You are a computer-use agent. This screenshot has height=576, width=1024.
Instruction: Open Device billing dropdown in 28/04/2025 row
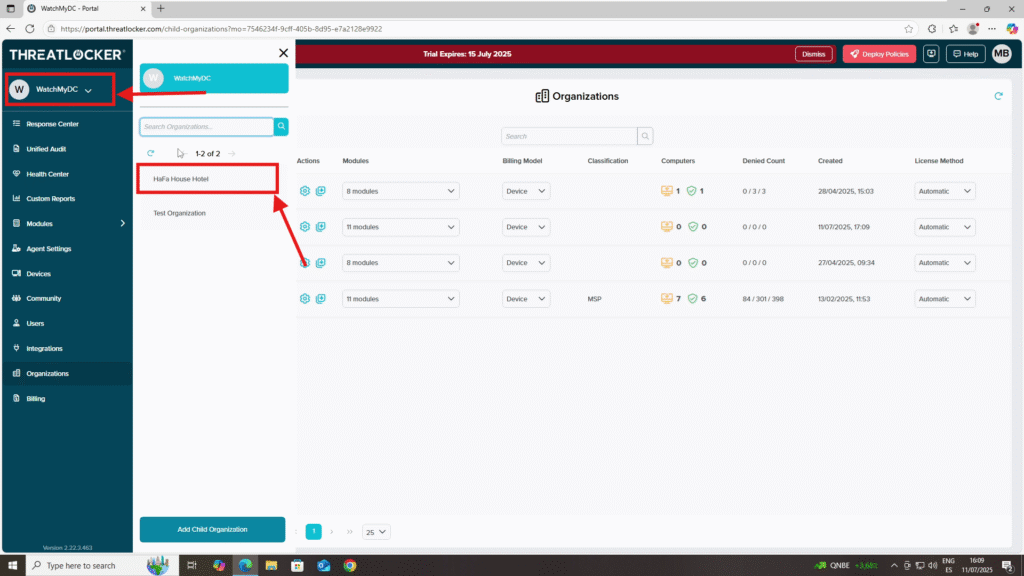pos(526,191)
